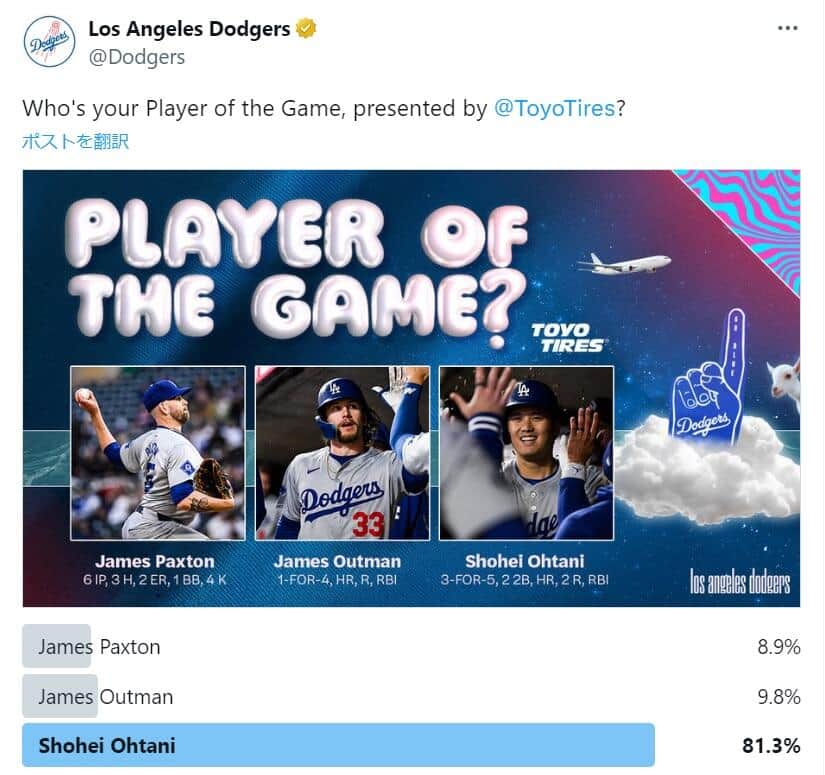This screenshot has width=825, height=775.
Task: Open the @ToyoTires mention link
Action: tap(555, 108)
